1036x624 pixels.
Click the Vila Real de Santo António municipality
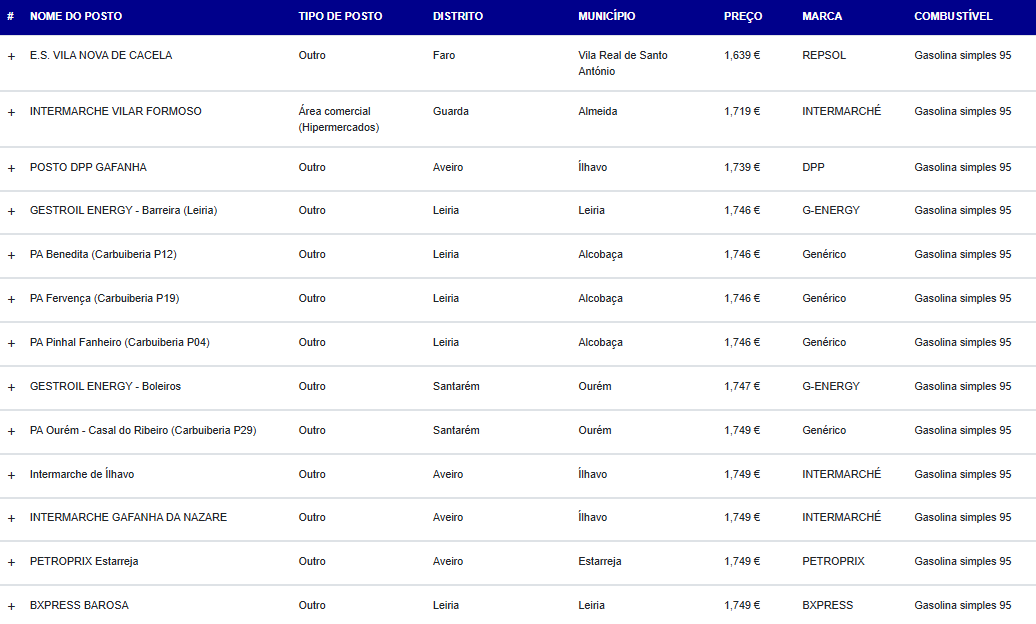pos(623,63)
